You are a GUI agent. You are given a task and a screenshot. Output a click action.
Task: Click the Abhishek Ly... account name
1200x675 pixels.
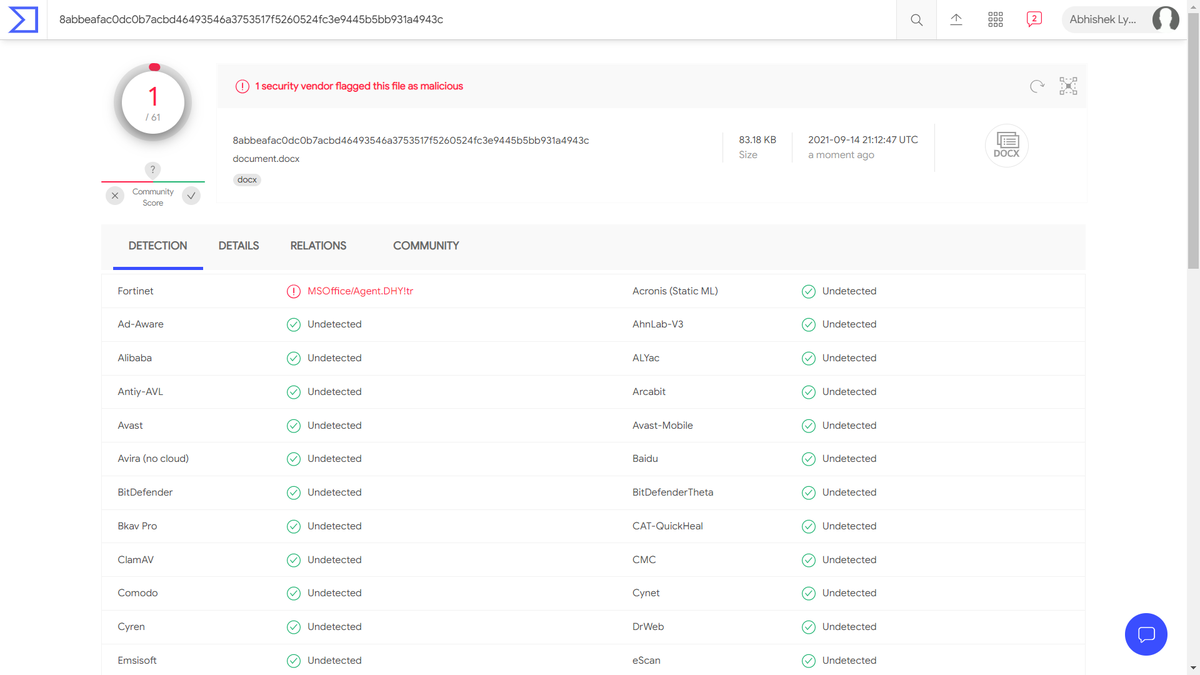[1103, 20]
